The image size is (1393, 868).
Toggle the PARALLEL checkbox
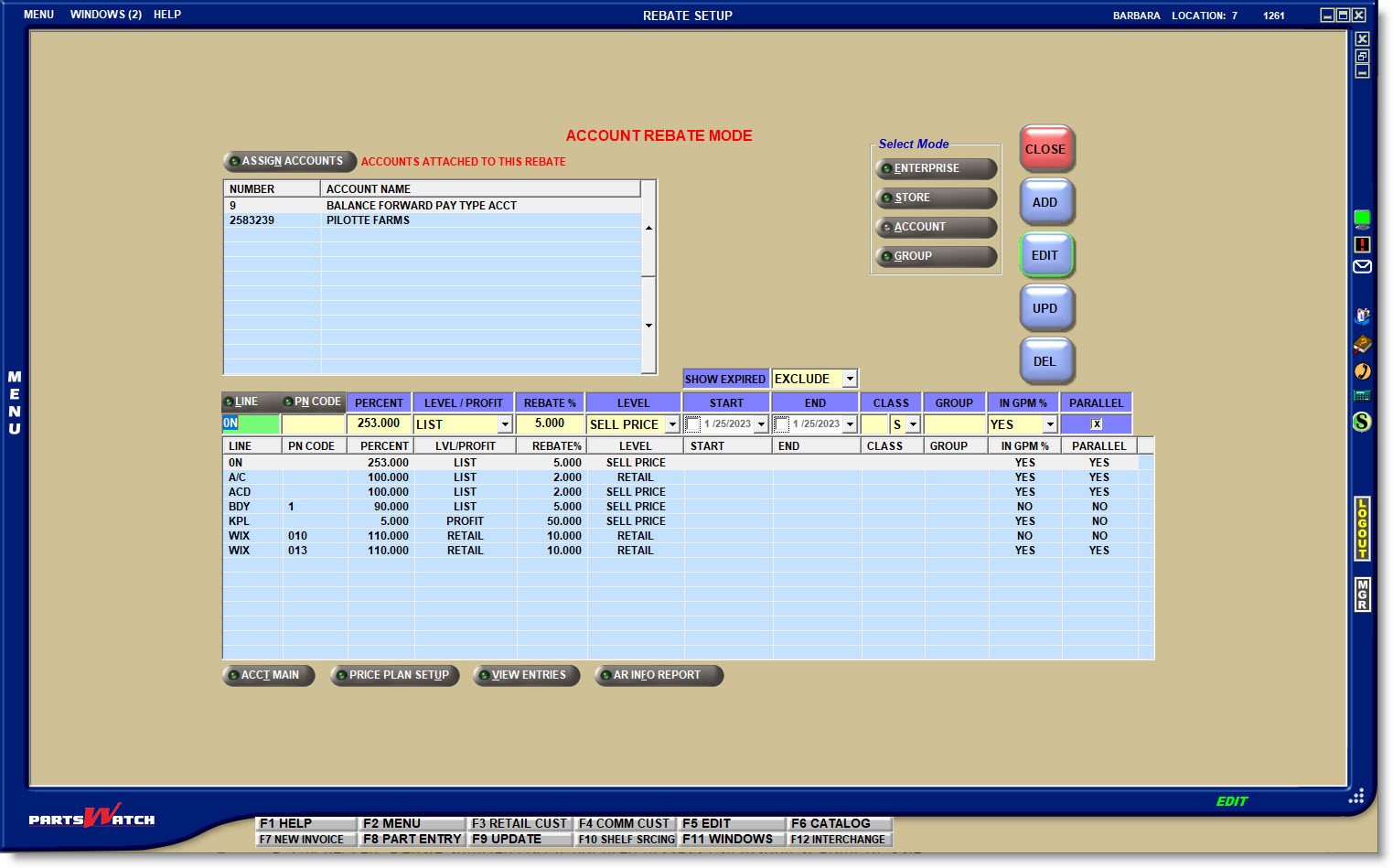pos(1096,424)
